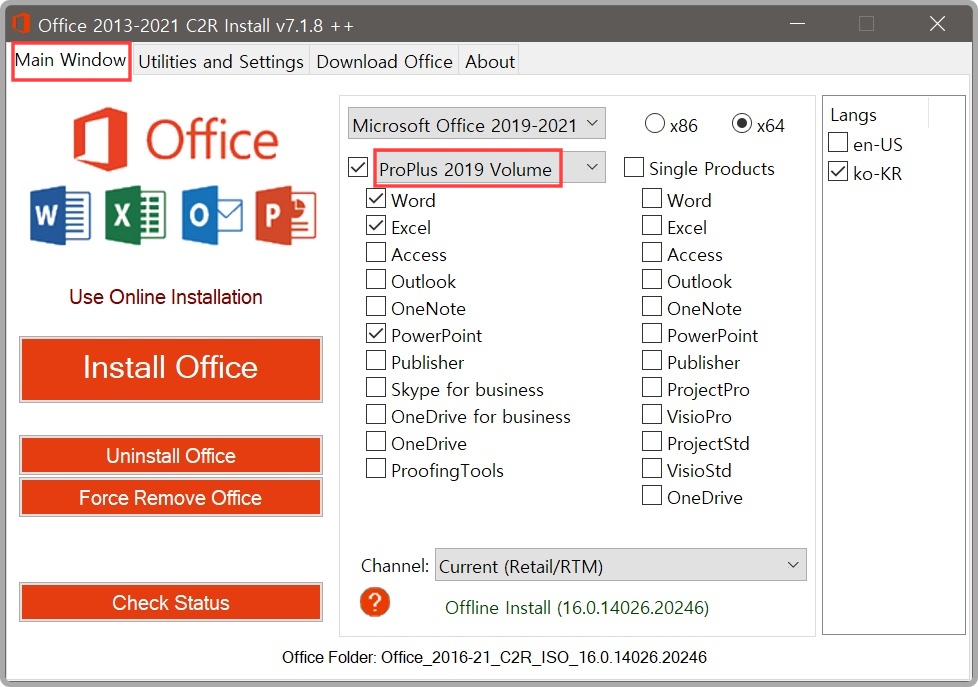Check Access under Single Products

point(652,252)
